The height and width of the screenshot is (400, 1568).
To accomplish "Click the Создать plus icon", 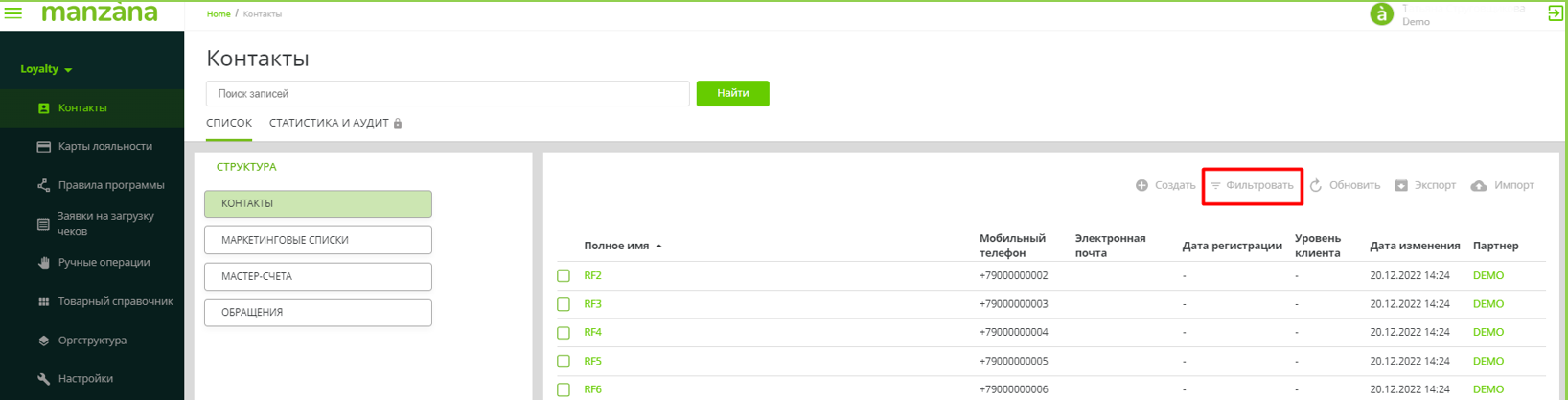I will 1141,185.
